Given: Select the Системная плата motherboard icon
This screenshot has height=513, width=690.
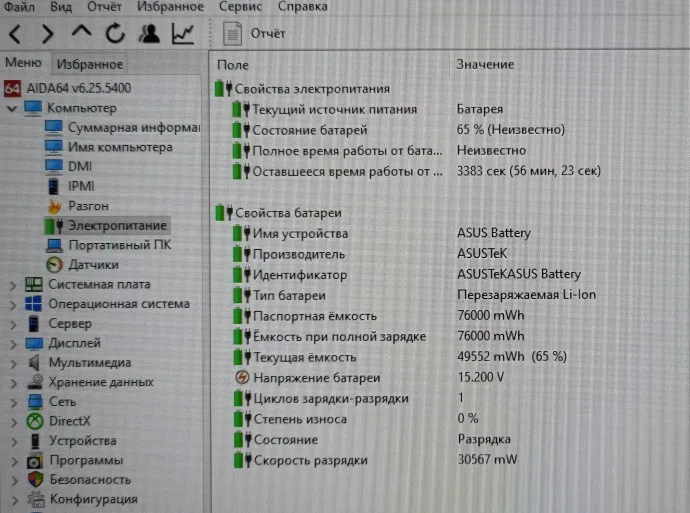Looking at the screenshot, I should tap(34, 284).
